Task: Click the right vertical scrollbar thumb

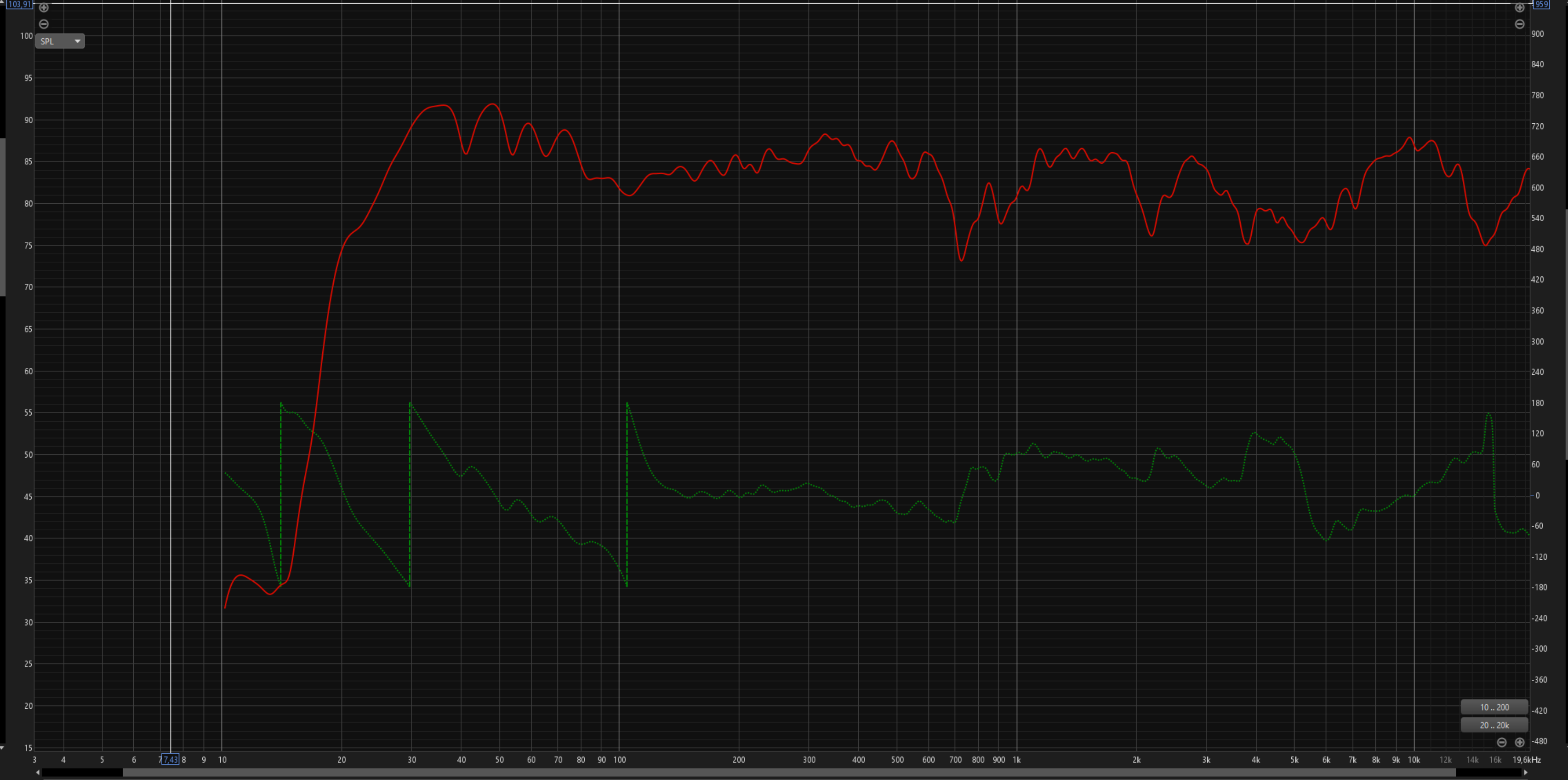Action: (x=1566, y=334)
